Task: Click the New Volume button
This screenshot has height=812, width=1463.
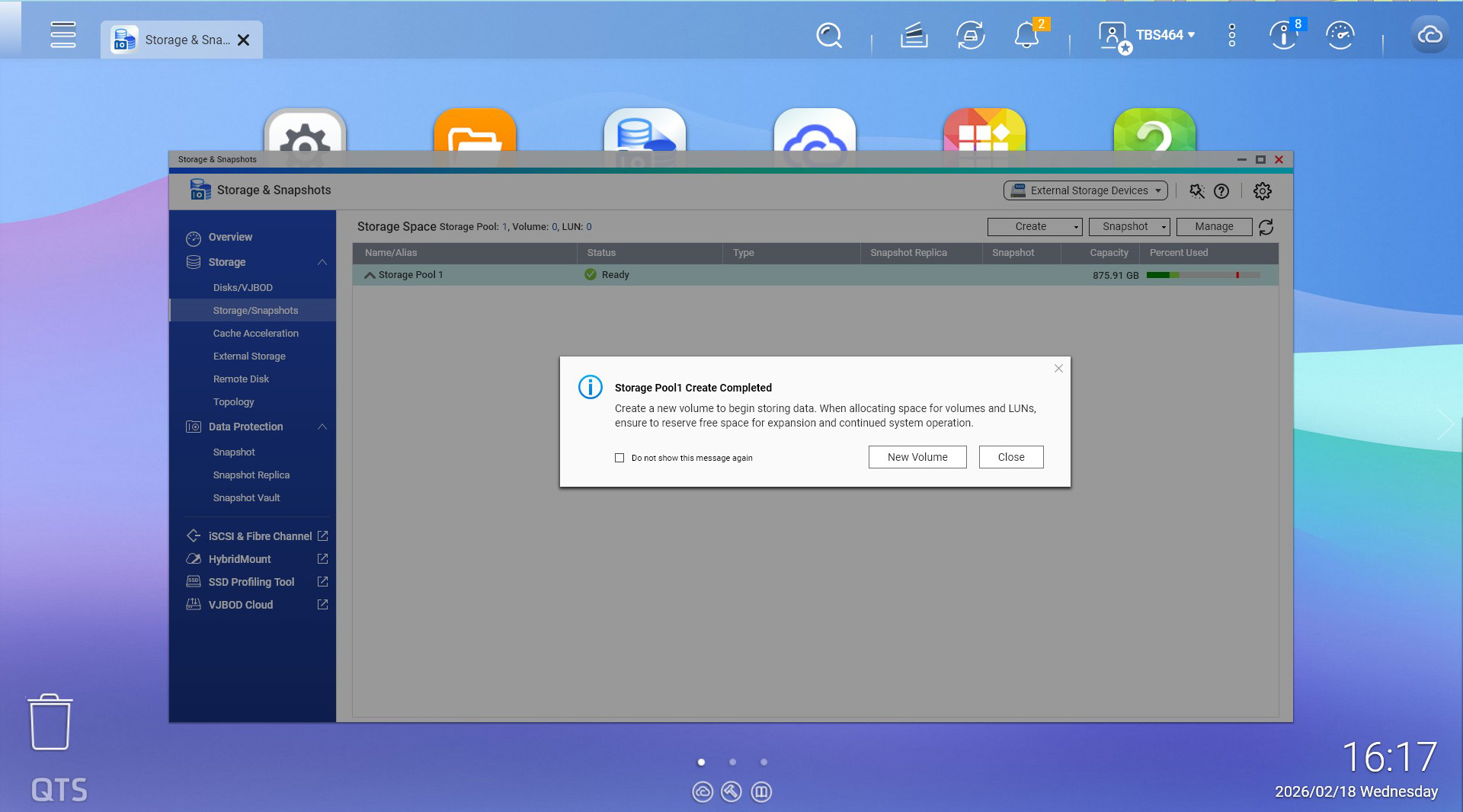Action: tap(917, 457)
